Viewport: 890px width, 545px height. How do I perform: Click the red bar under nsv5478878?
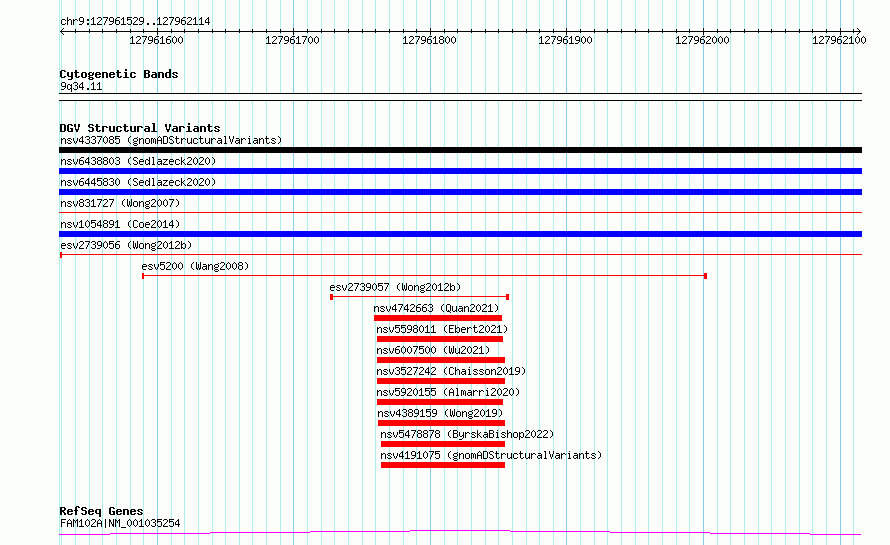[x=443, y=444]
